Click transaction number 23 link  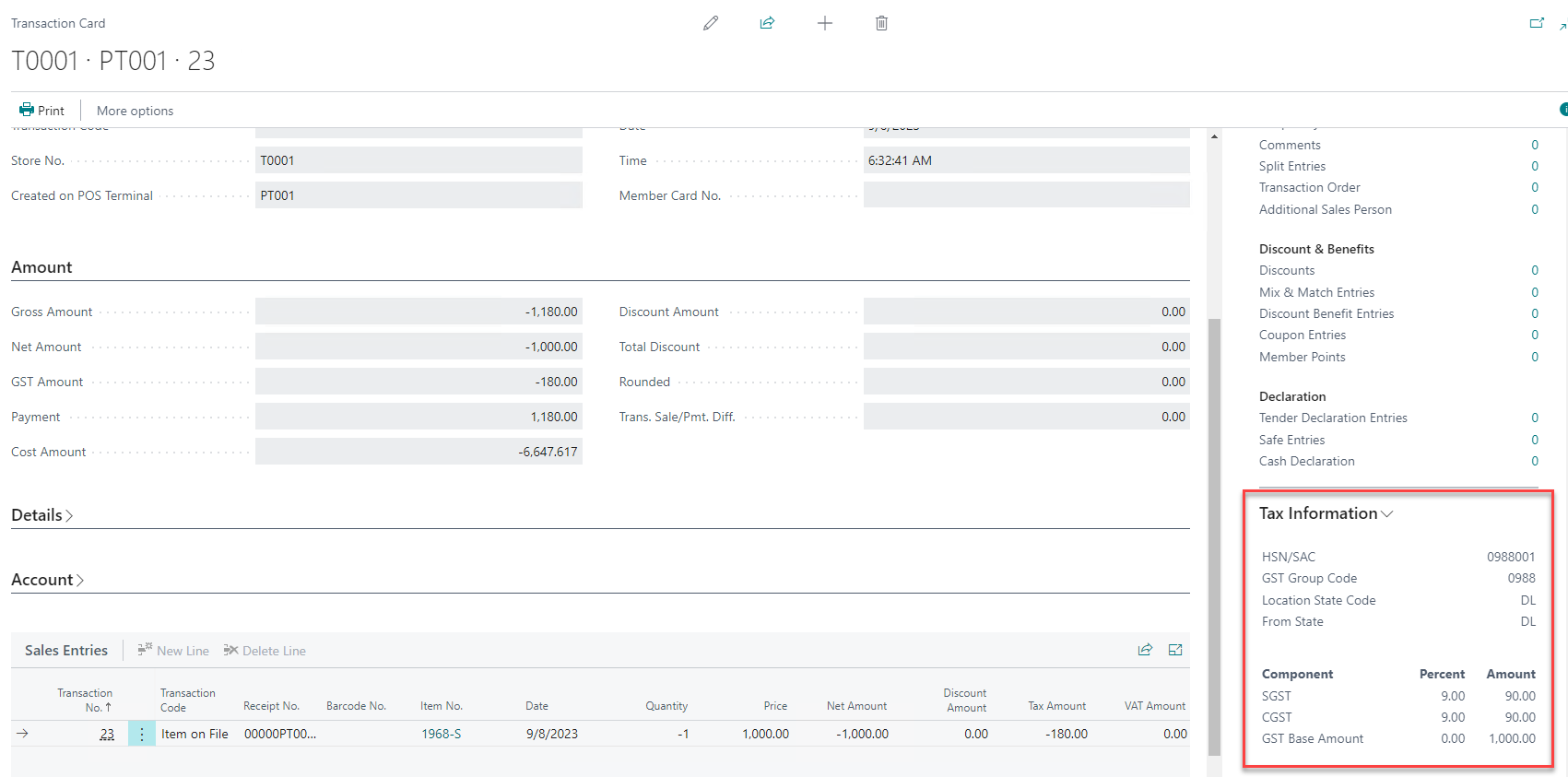(x=107, y=734)
